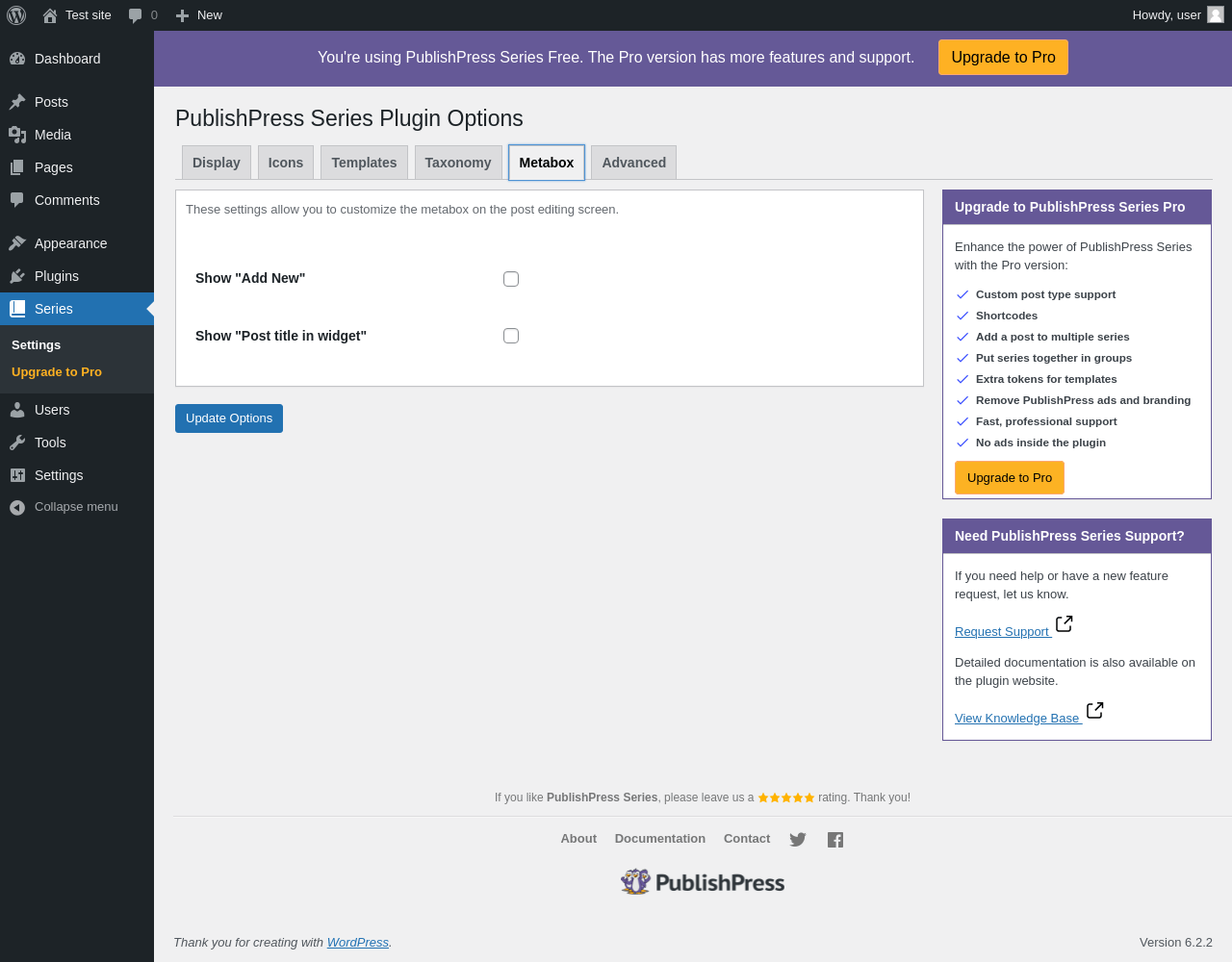1232x962 pixels.
Task: Click the Appearance paintbrush icon
Action: pyautogui.click(x=17, y=243)
